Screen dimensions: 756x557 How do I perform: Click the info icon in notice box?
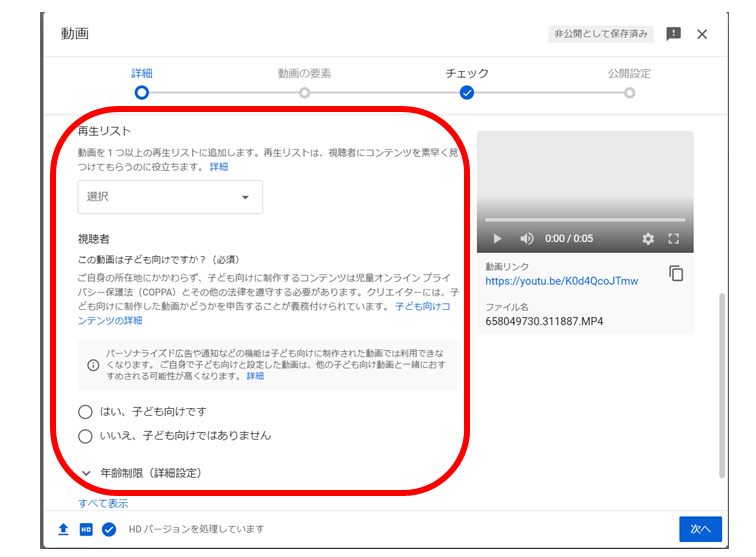tap(93, 365)
